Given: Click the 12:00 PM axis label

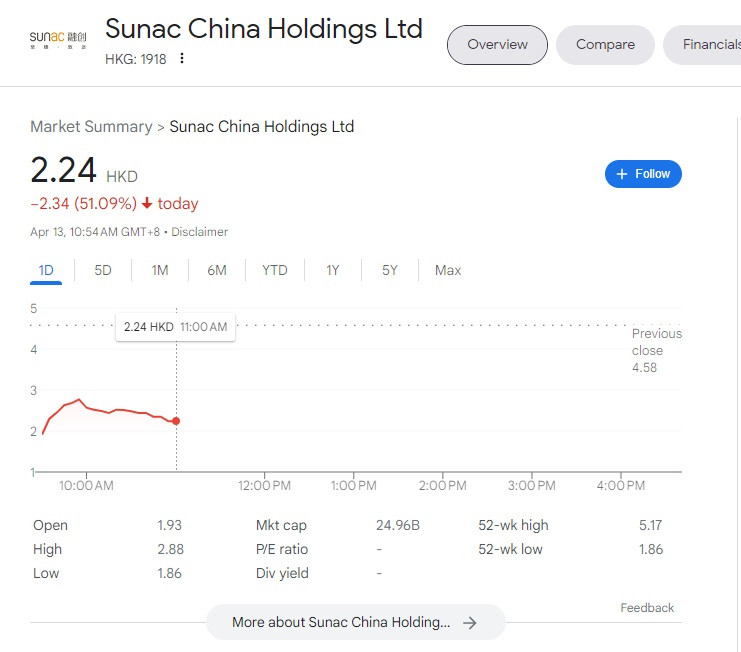Looking at the screenshot, I should (264, 486).
